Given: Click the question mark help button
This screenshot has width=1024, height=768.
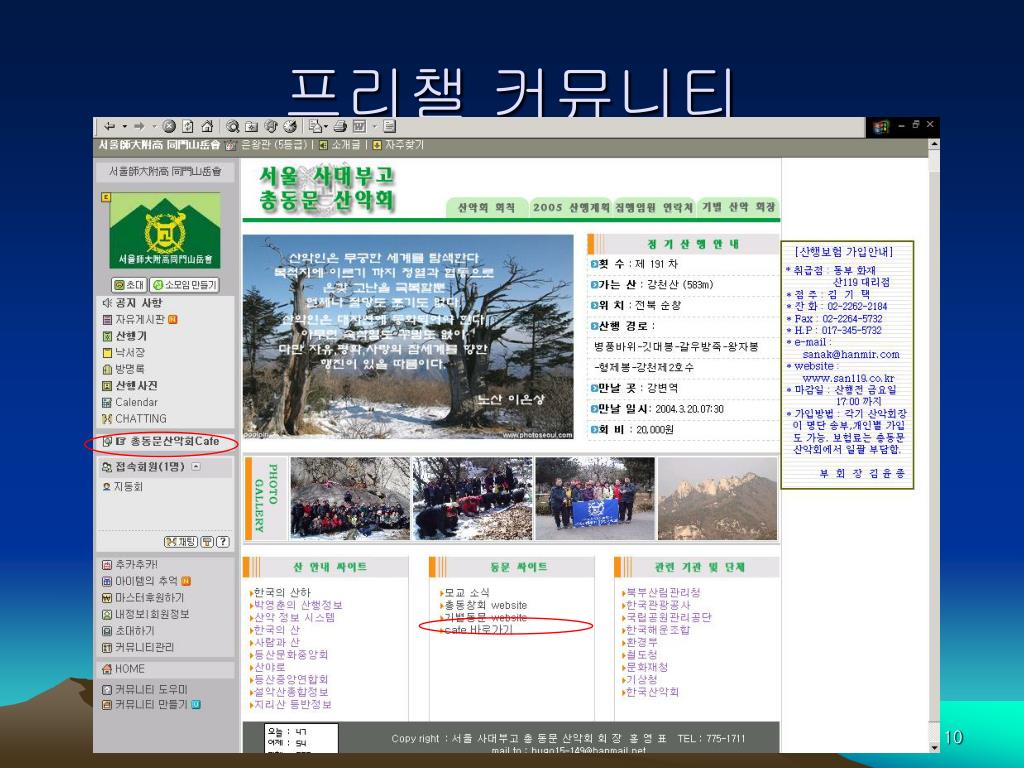Looking at the screenshot, I should (x=223, y=541).
